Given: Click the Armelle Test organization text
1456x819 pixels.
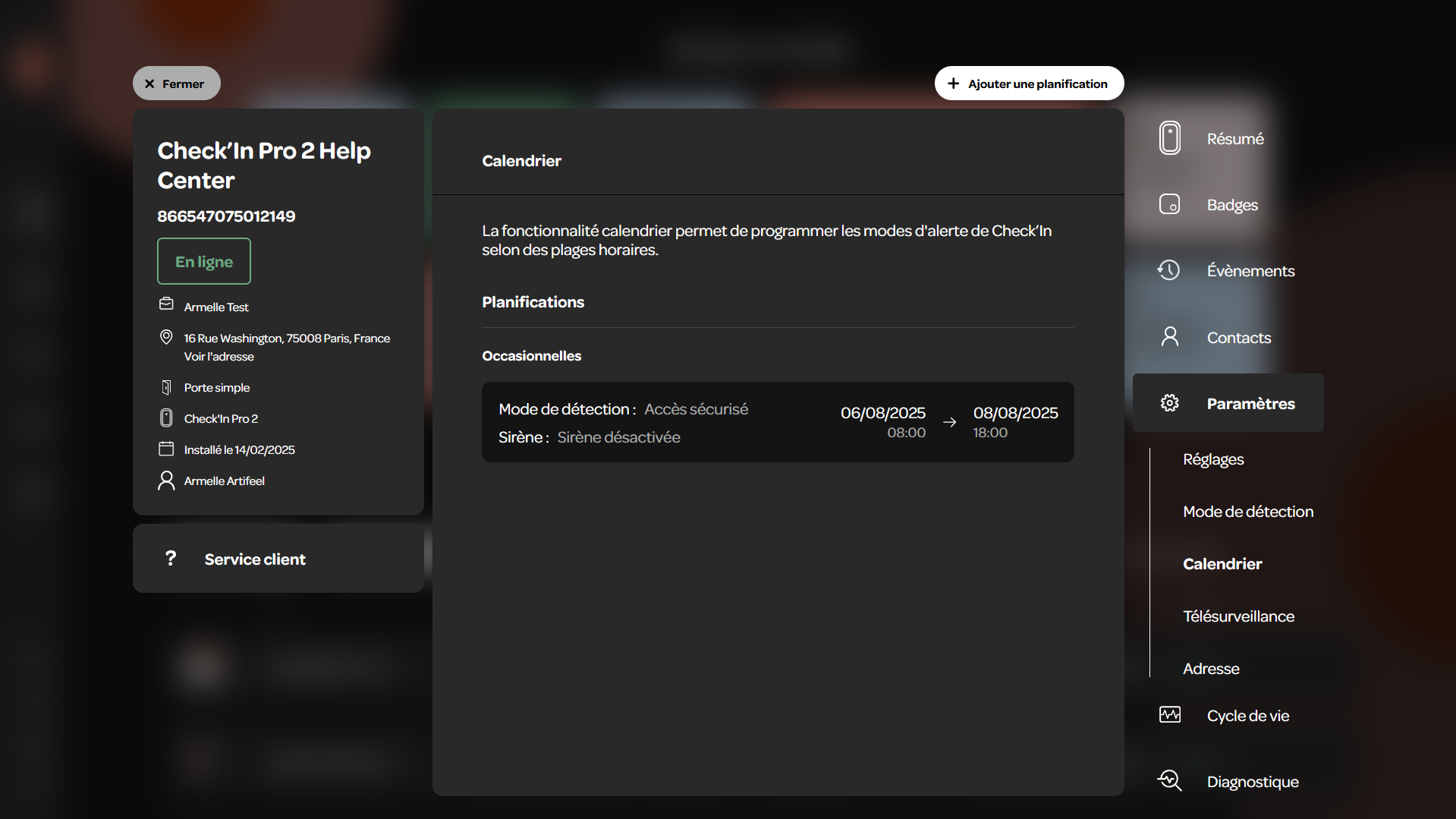Looking at the screenshot, I should 216,307.
